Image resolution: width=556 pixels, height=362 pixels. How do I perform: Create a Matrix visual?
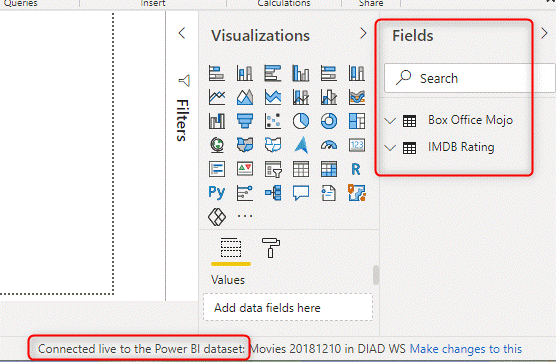point(329,169)
